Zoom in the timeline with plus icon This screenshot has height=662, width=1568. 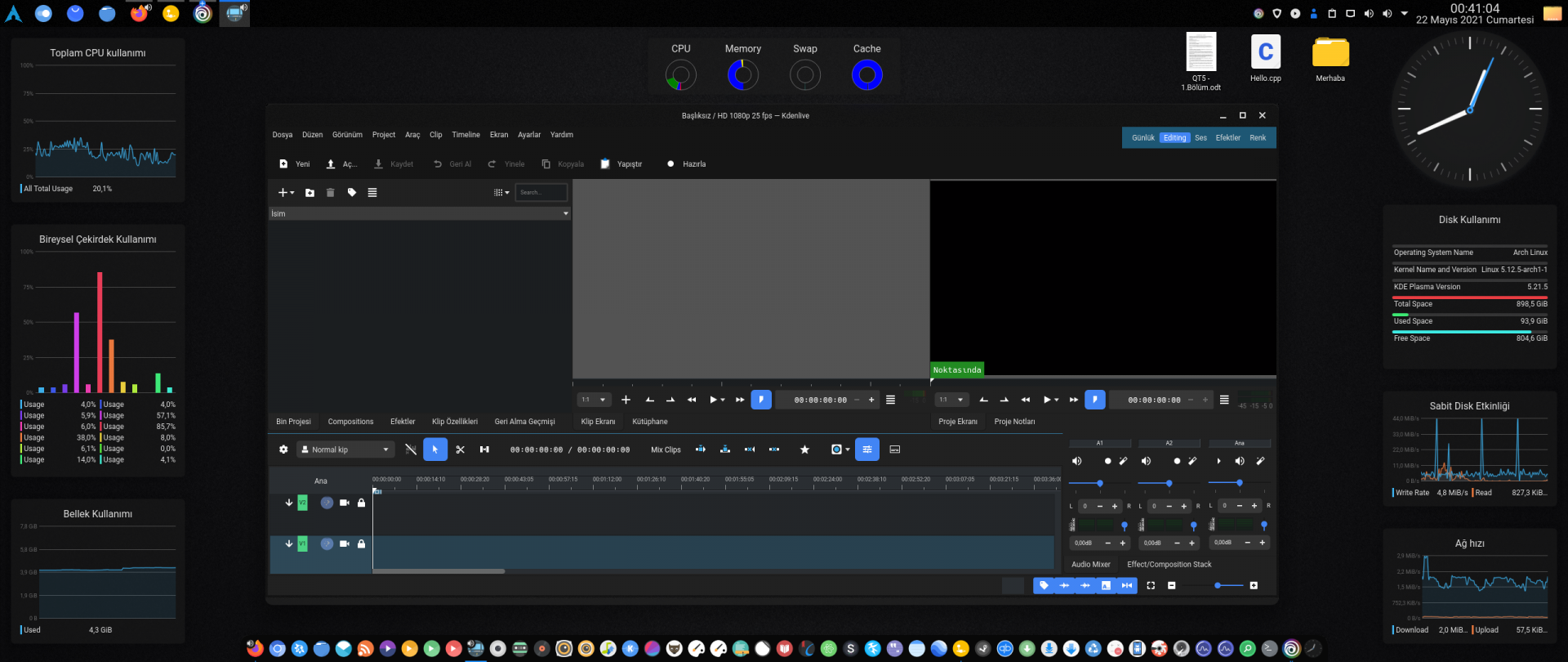pyautogui.click(x=1254, y=585)
